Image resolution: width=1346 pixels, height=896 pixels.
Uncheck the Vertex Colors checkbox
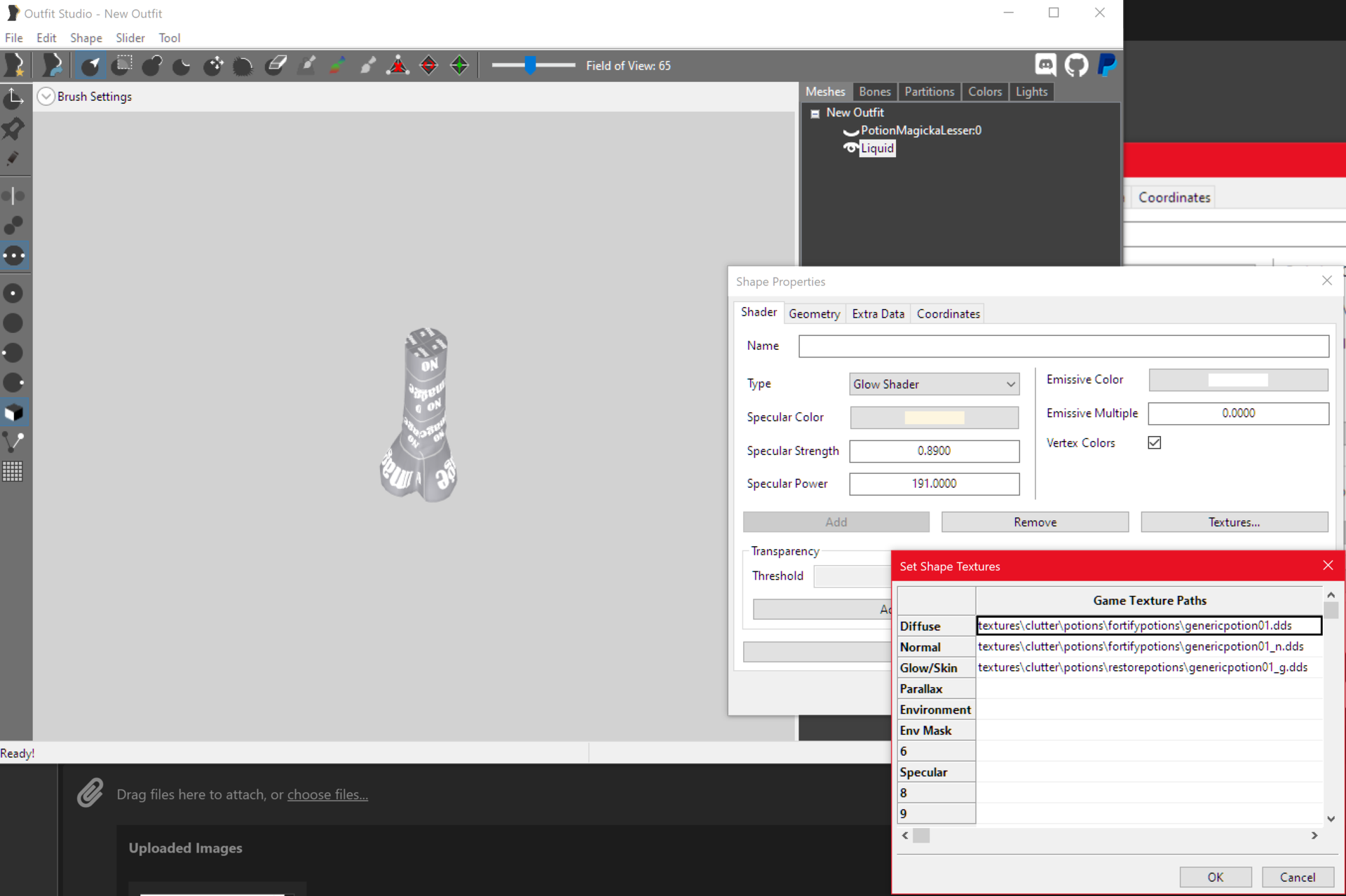coord(1154,442)
